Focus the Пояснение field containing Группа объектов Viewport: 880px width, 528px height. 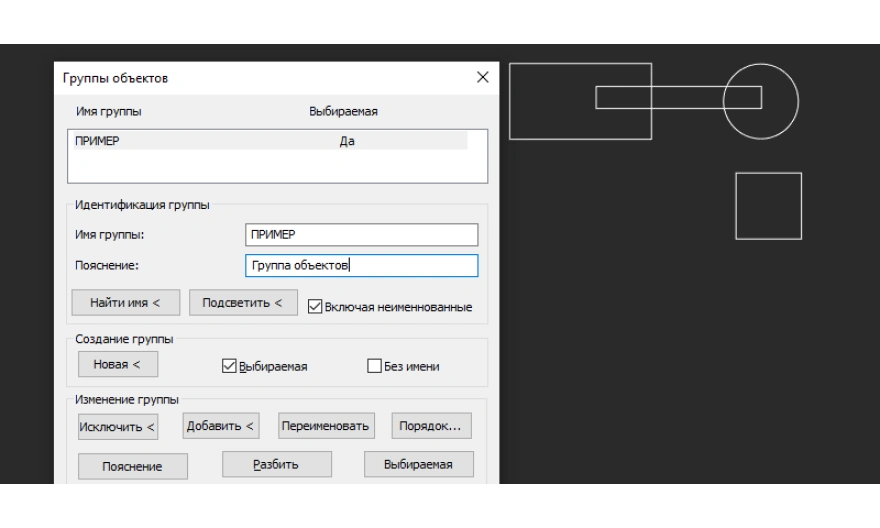(361, 266)
